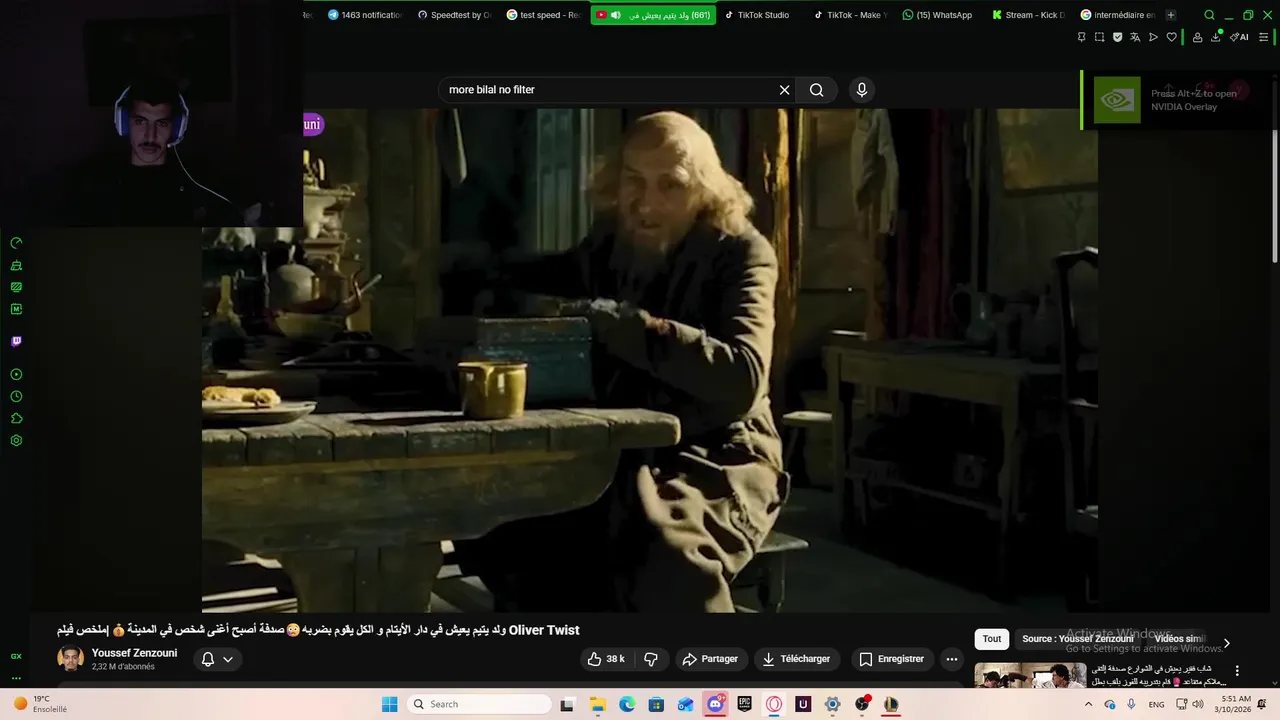1280x720 pixels.
Task: Click Enregistrer to save the video
Action: pyautogui.click(x=891, y=659)
